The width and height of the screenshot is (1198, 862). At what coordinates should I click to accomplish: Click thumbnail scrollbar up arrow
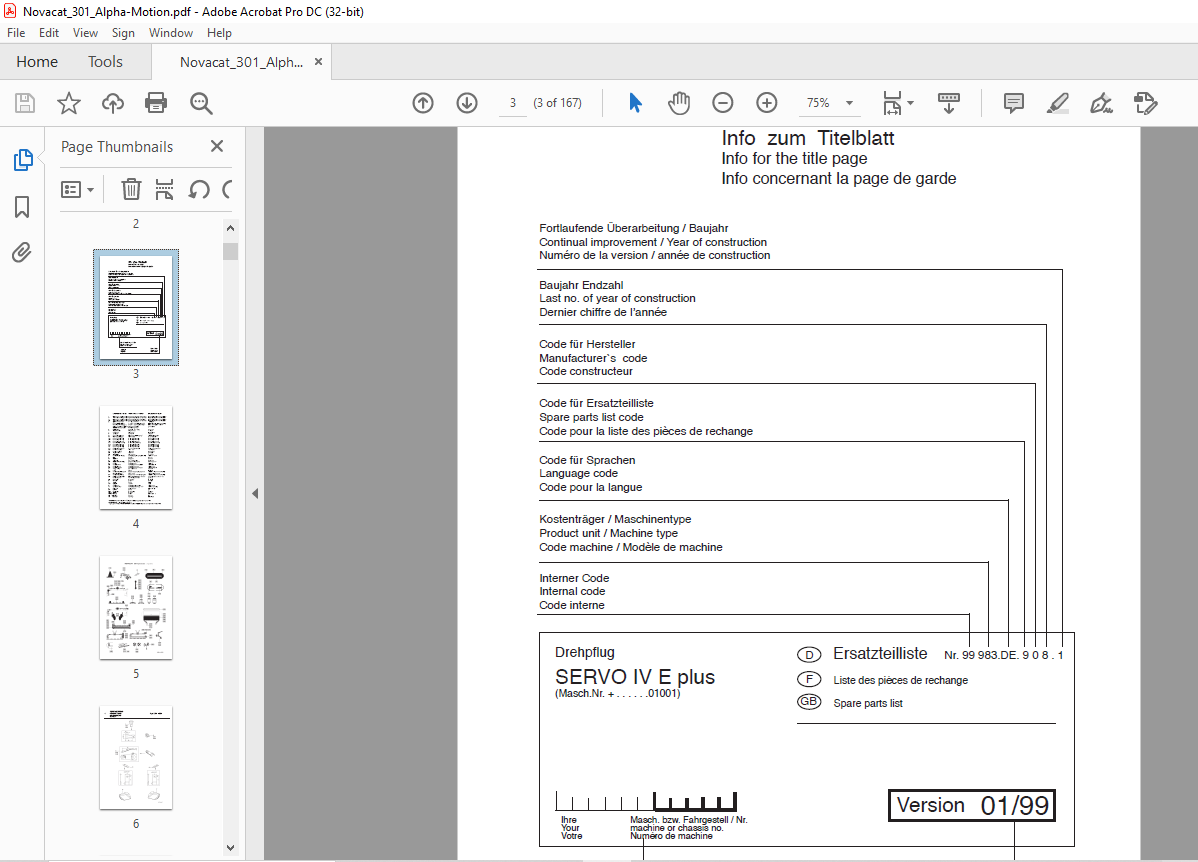tap(231, 228)
